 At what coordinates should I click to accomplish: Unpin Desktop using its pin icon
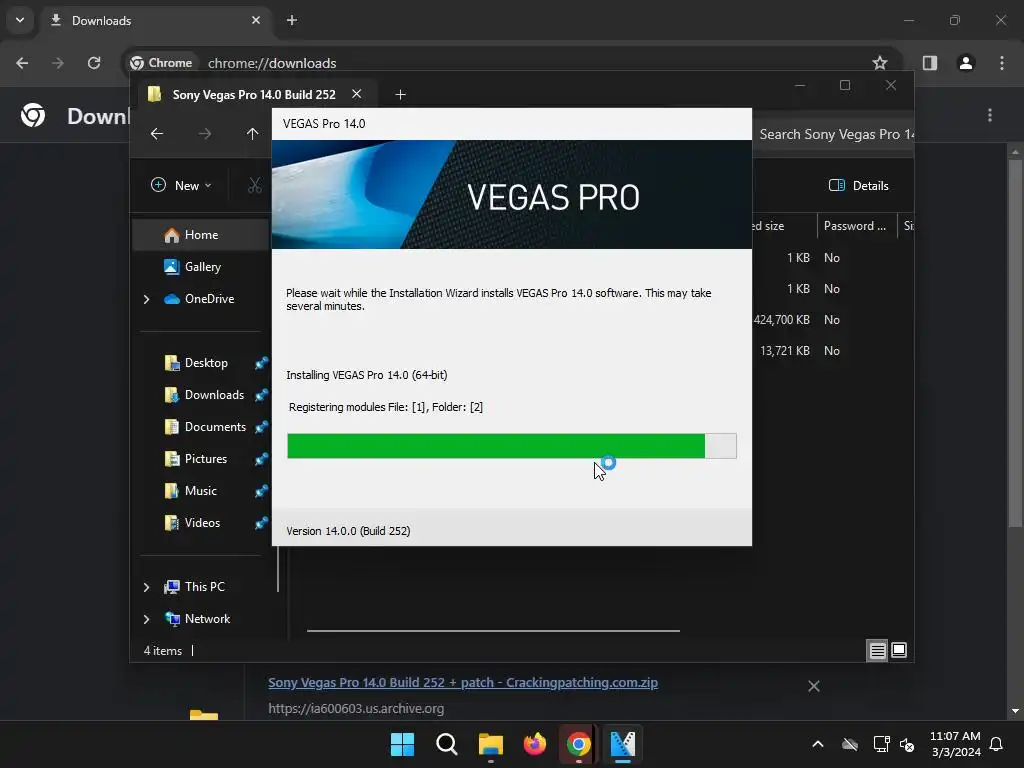coord(261,363)
